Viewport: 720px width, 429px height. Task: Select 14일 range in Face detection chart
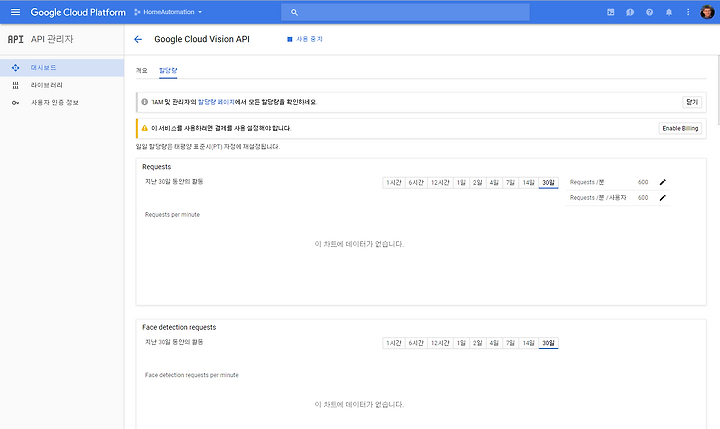(x=529, y=343)
